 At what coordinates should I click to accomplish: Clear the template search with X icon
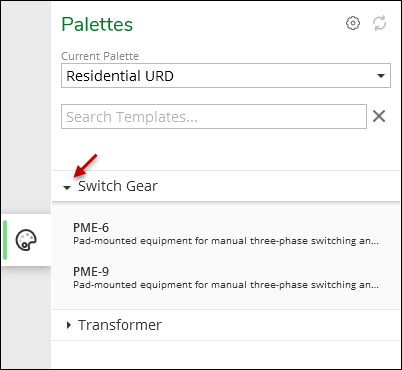pos(379,116)
